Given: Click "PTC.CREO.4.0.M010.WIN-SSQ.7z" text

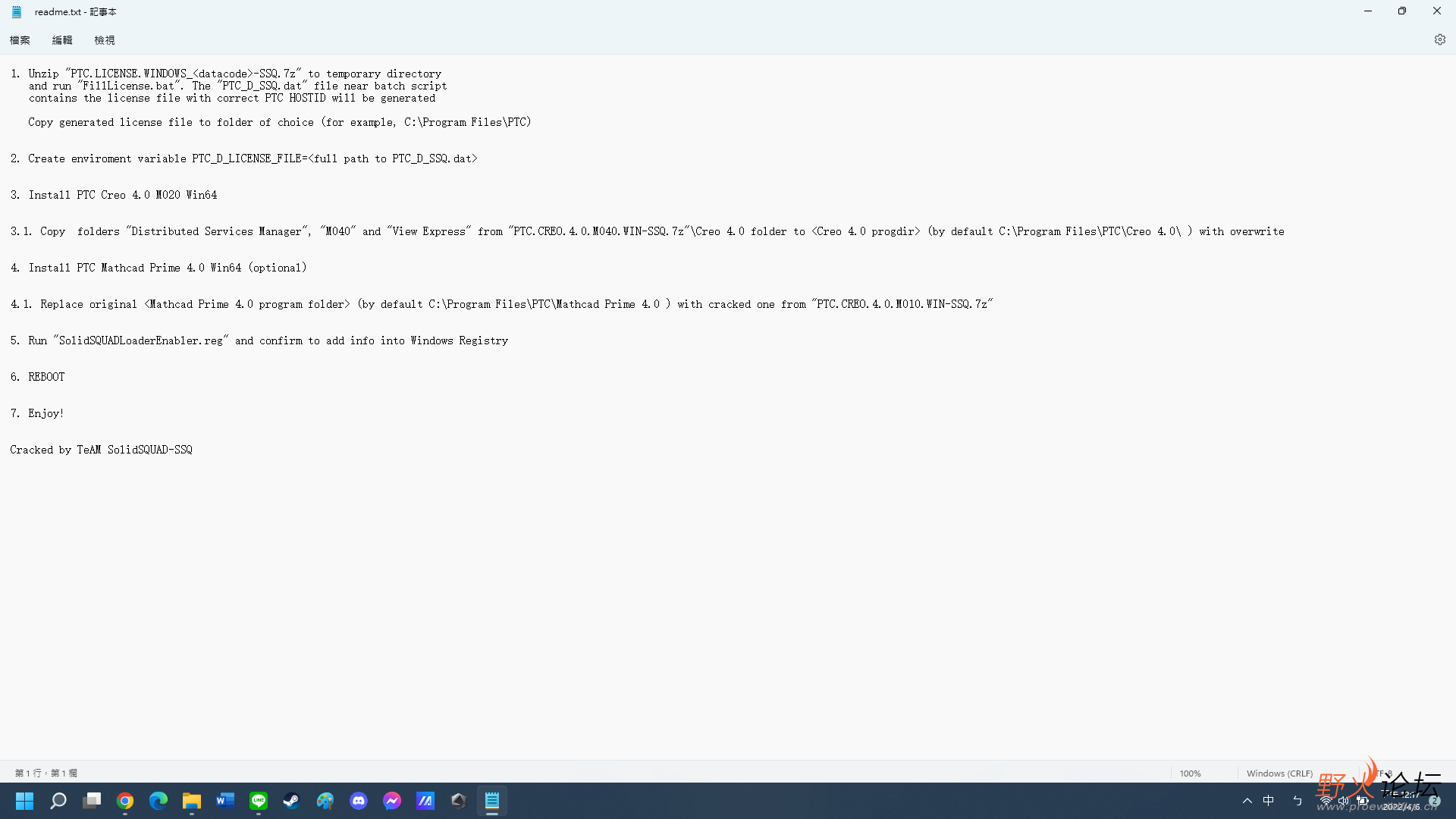Looking at the screenshot, I should [x=902, y=304].
